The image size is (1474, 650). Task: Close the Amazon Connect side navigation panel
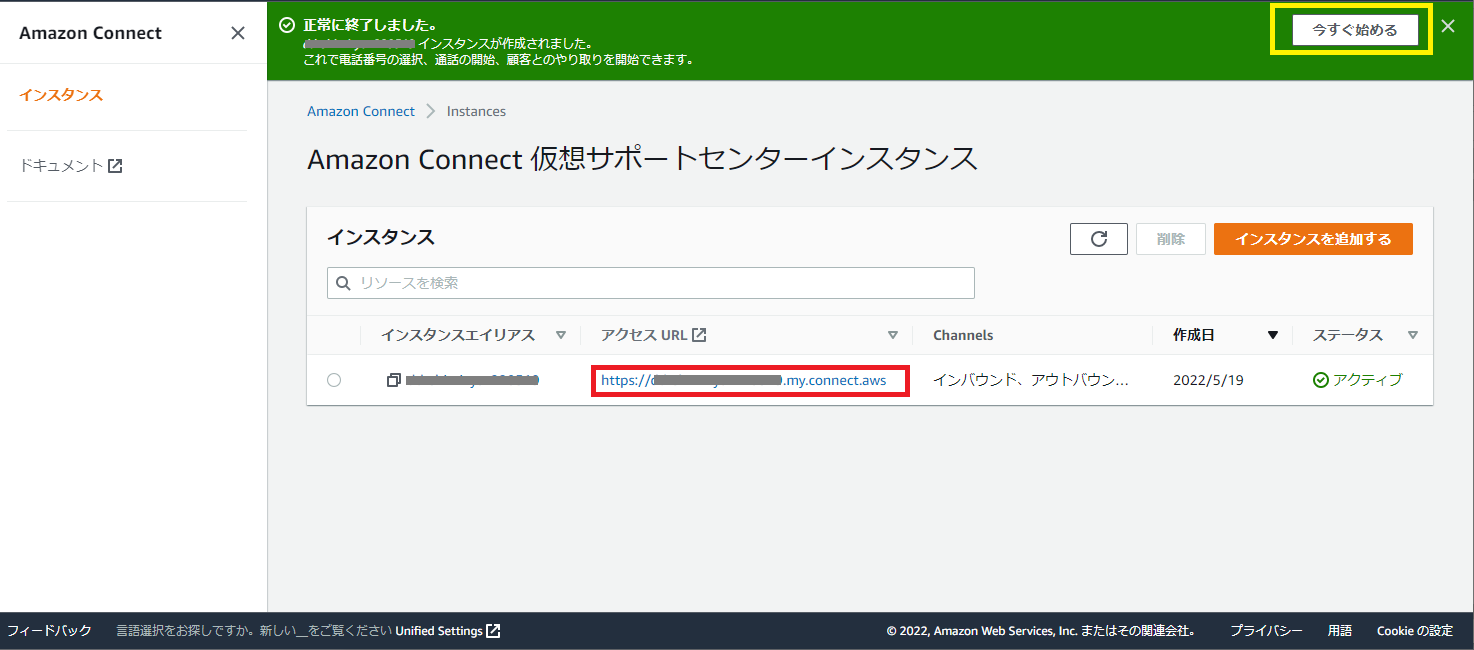pyautogui.click(x=238, y=33)
